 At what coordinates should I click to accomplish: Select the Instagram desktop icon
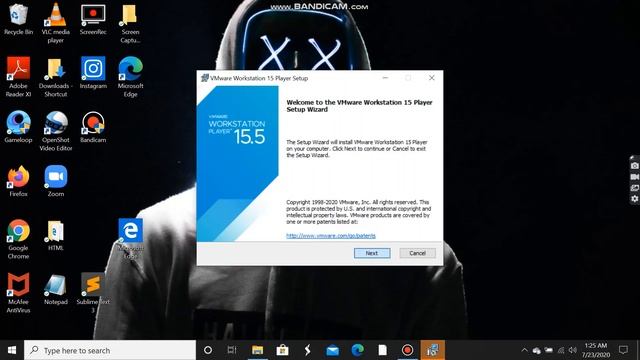coord(93,73)
